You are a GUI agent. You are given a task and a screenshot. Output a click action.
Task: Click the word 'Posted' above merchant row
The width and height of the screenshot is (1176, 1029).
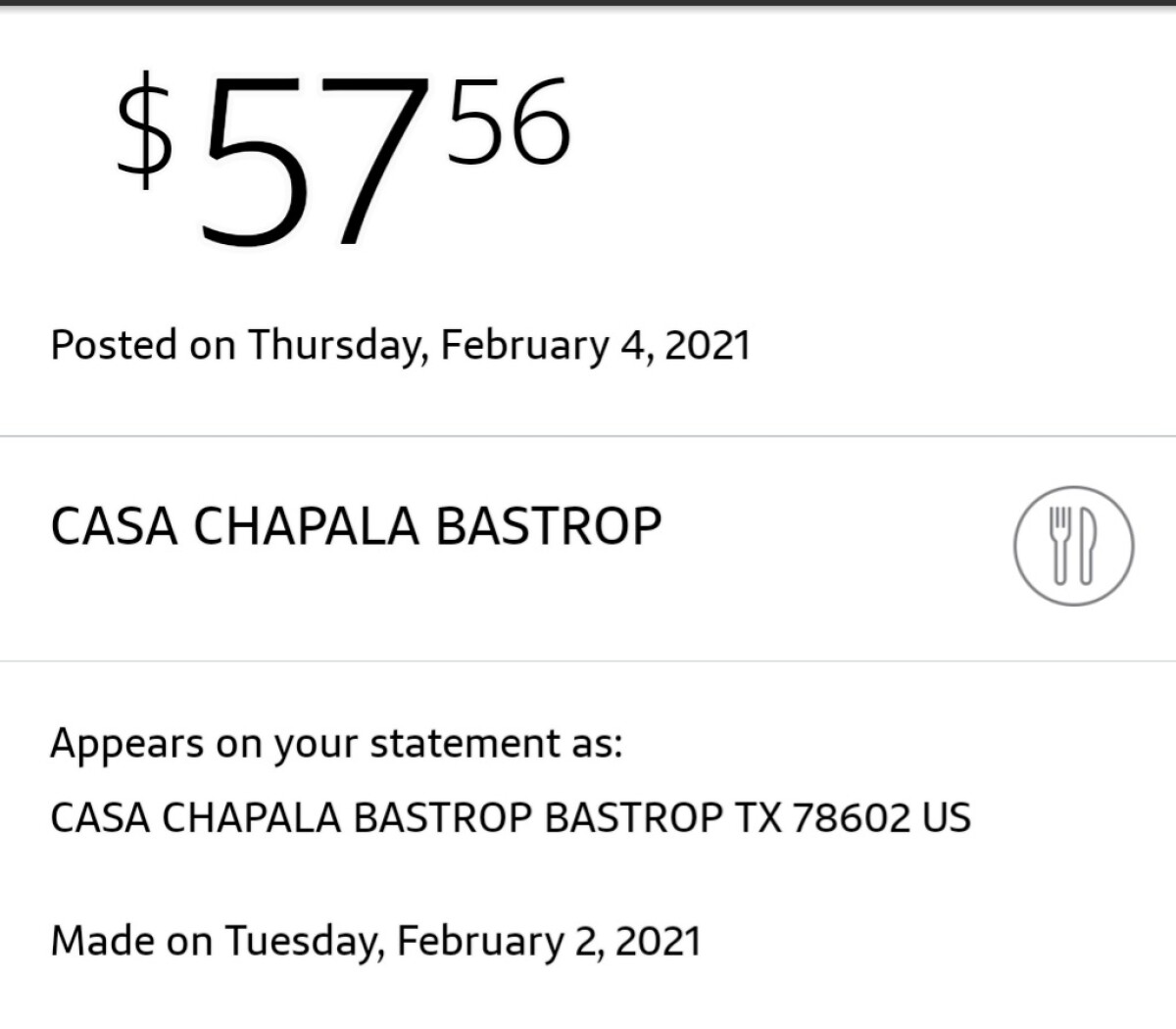[114, 346]
